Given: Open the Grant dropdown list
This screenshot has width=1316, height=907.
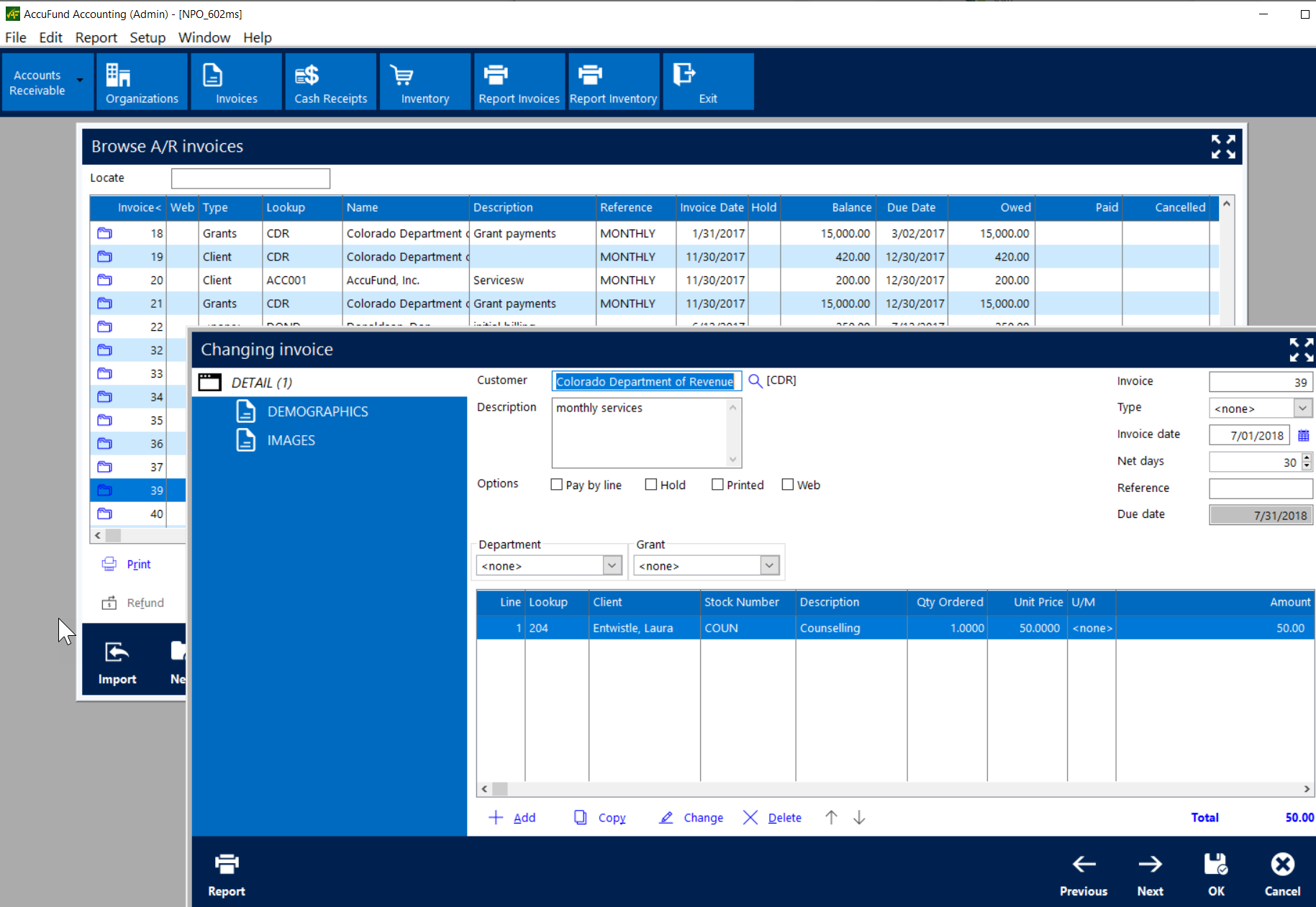Looking at the screenshot, I should (x=769, y=565).
